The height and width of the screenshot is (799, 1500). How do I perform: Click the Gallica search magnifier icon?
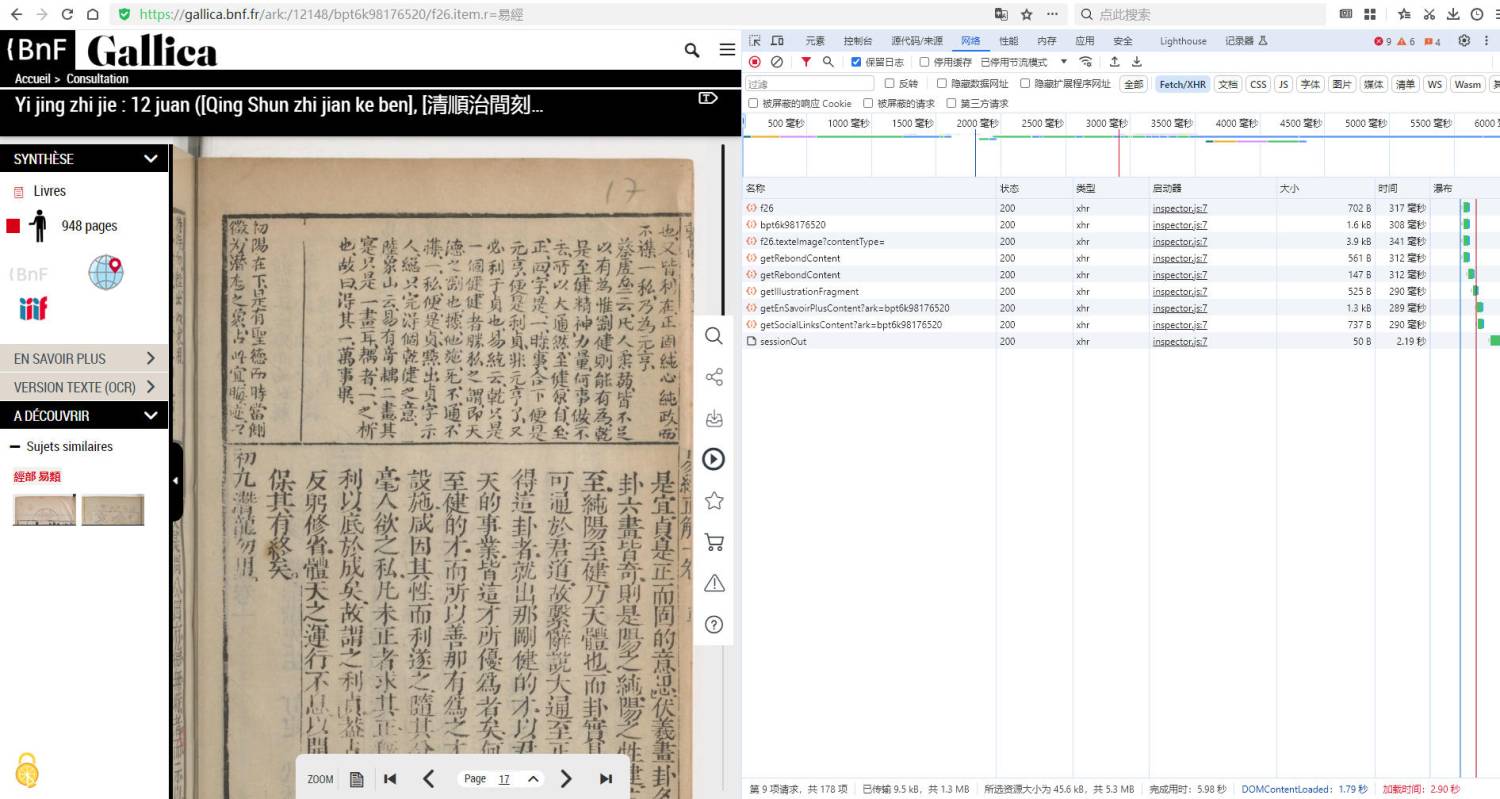click(692, 50)
